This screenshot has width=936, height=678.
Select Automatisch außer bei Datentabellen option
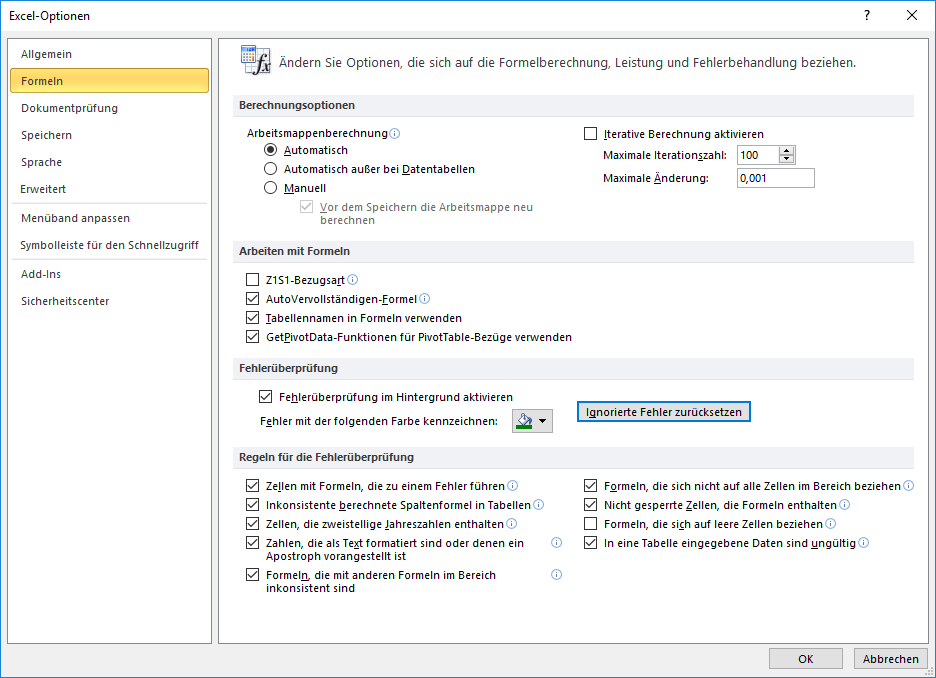coord(270,169)
